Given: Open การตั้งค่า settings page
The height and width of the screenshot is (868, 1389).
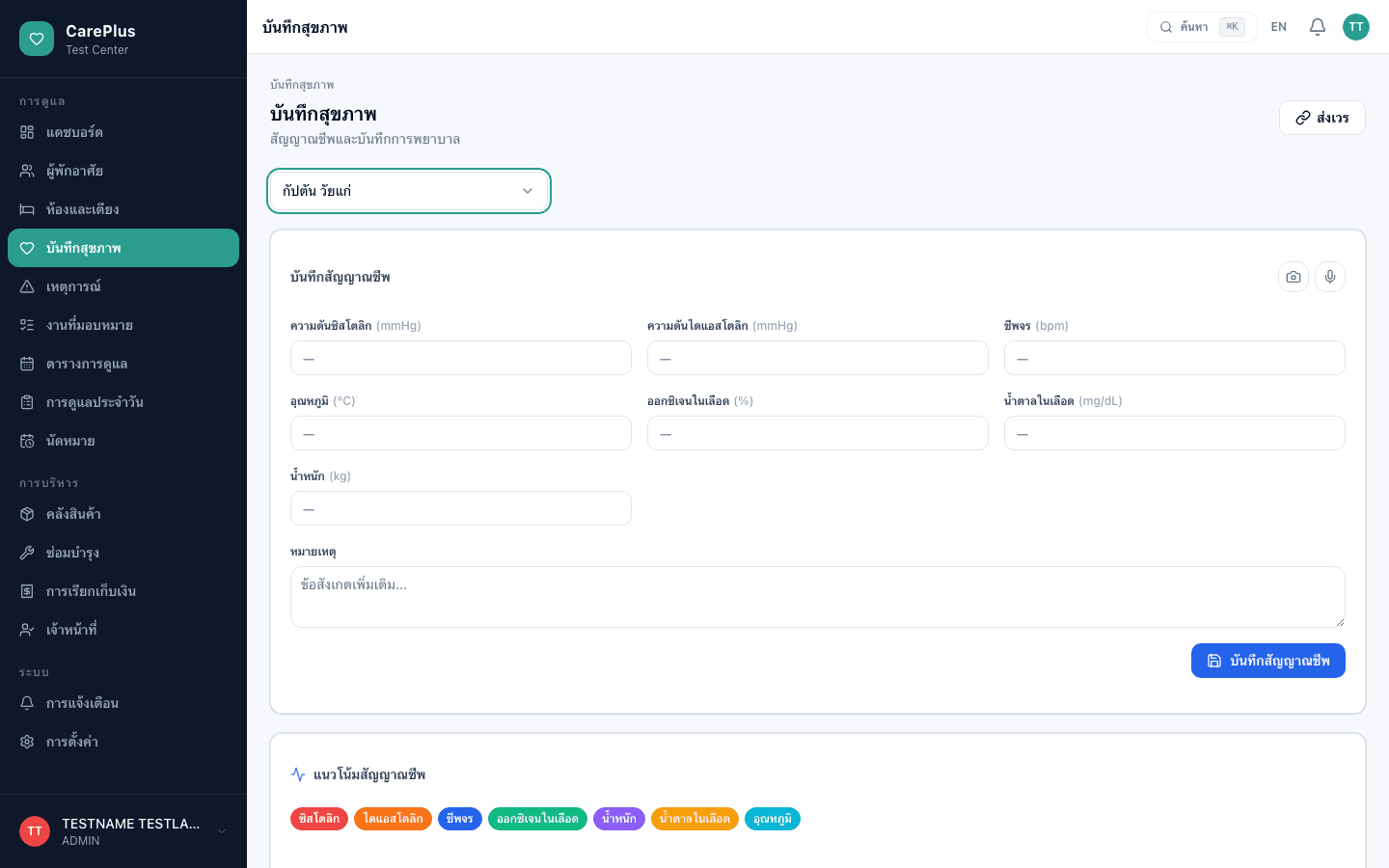Looking at the screenshot, I should tap(123, 742).
